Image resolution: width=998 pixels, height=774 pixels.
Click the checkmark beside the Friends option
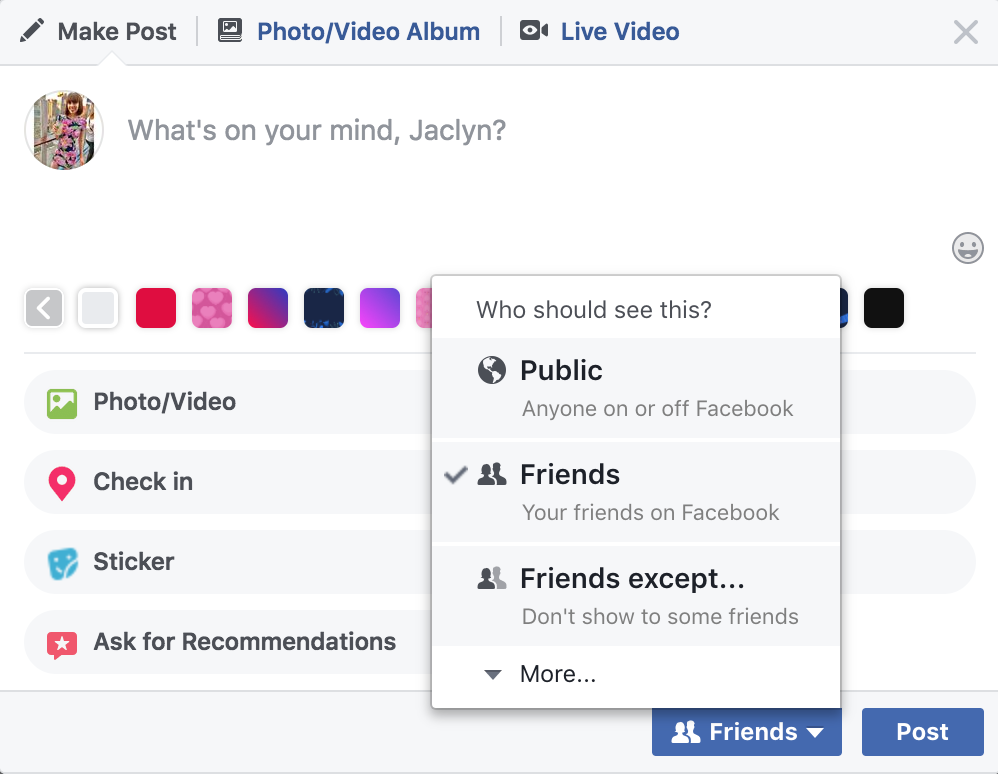[456, 475]
